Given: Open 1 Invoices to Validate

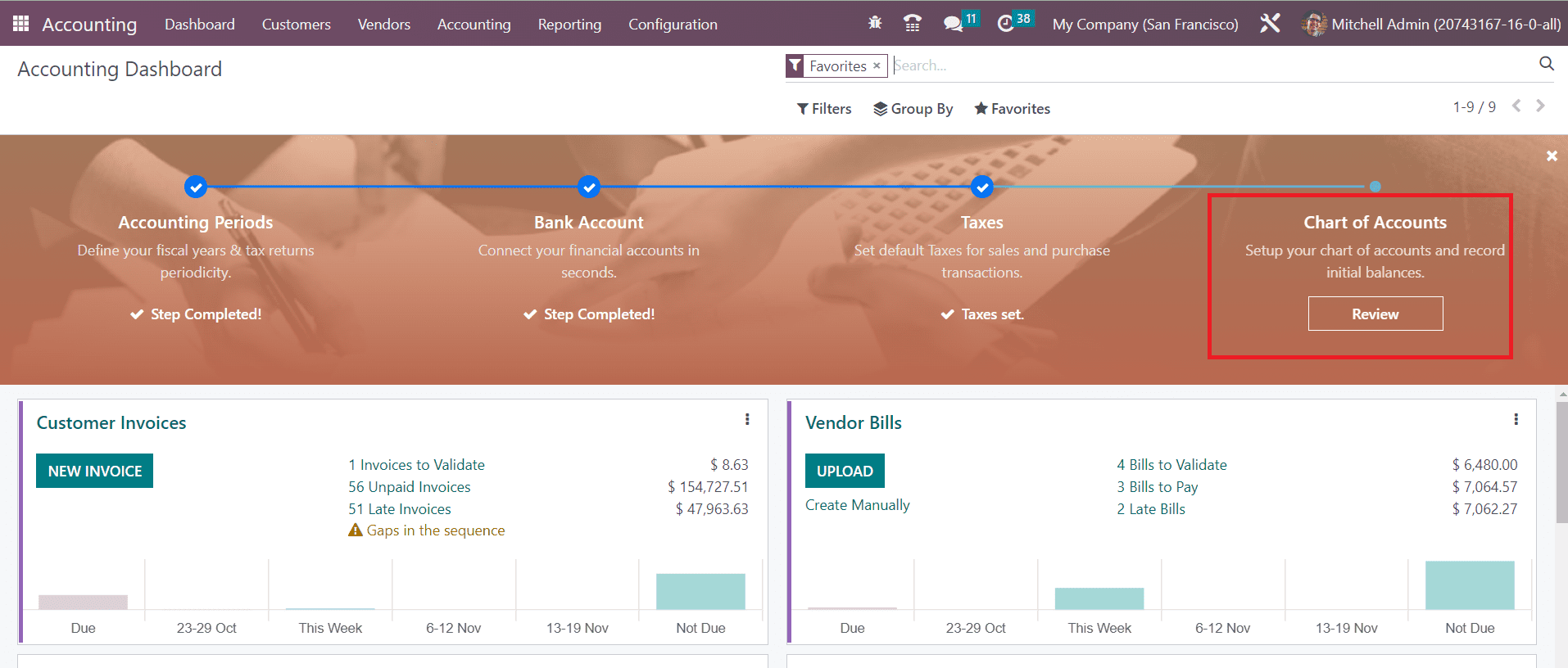Looking at the screenshot, I should pyautogui.click(x=417, y=465).
